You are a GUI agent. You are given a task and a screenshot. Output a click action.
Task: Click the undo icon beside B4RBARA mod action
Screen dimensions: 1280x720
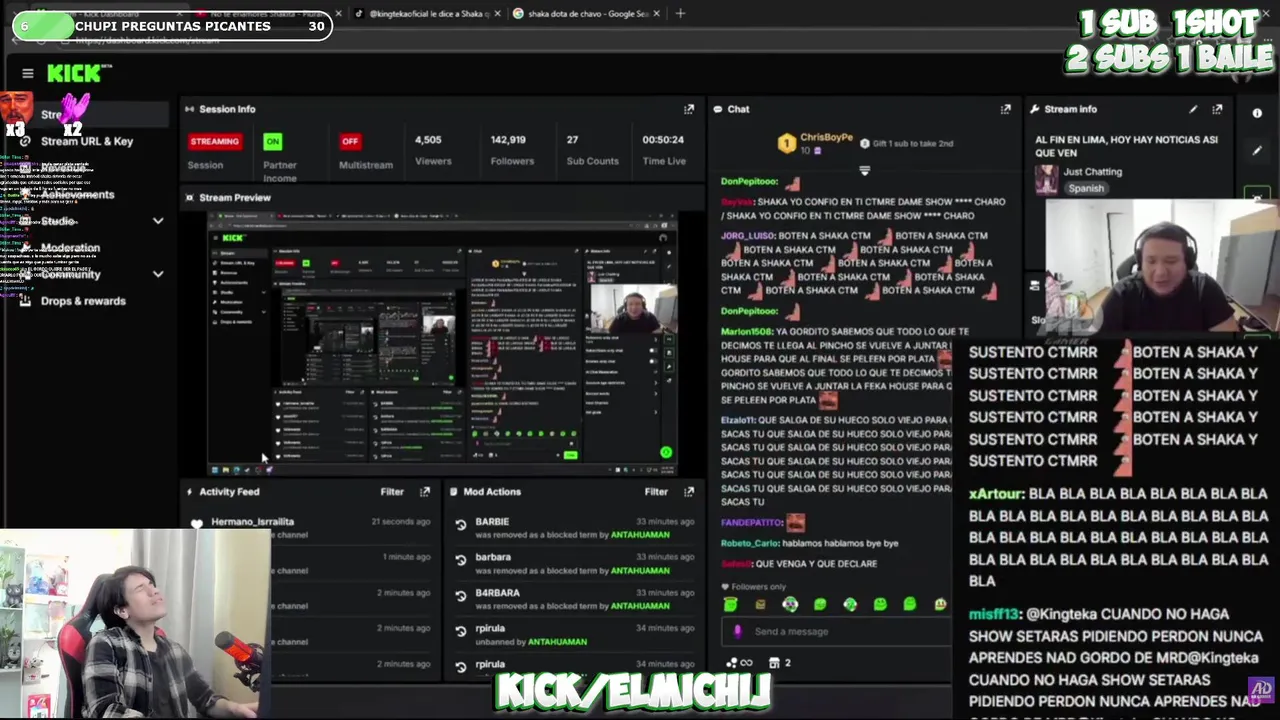pyautogui.click(x=461, y=596)
